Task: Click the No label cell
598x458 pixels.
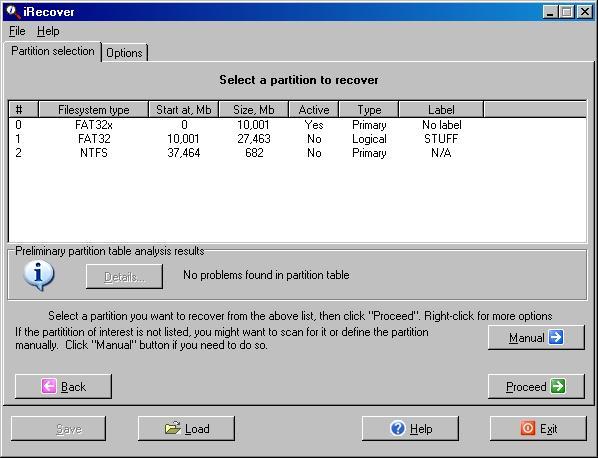Action: tap(442, 125)
